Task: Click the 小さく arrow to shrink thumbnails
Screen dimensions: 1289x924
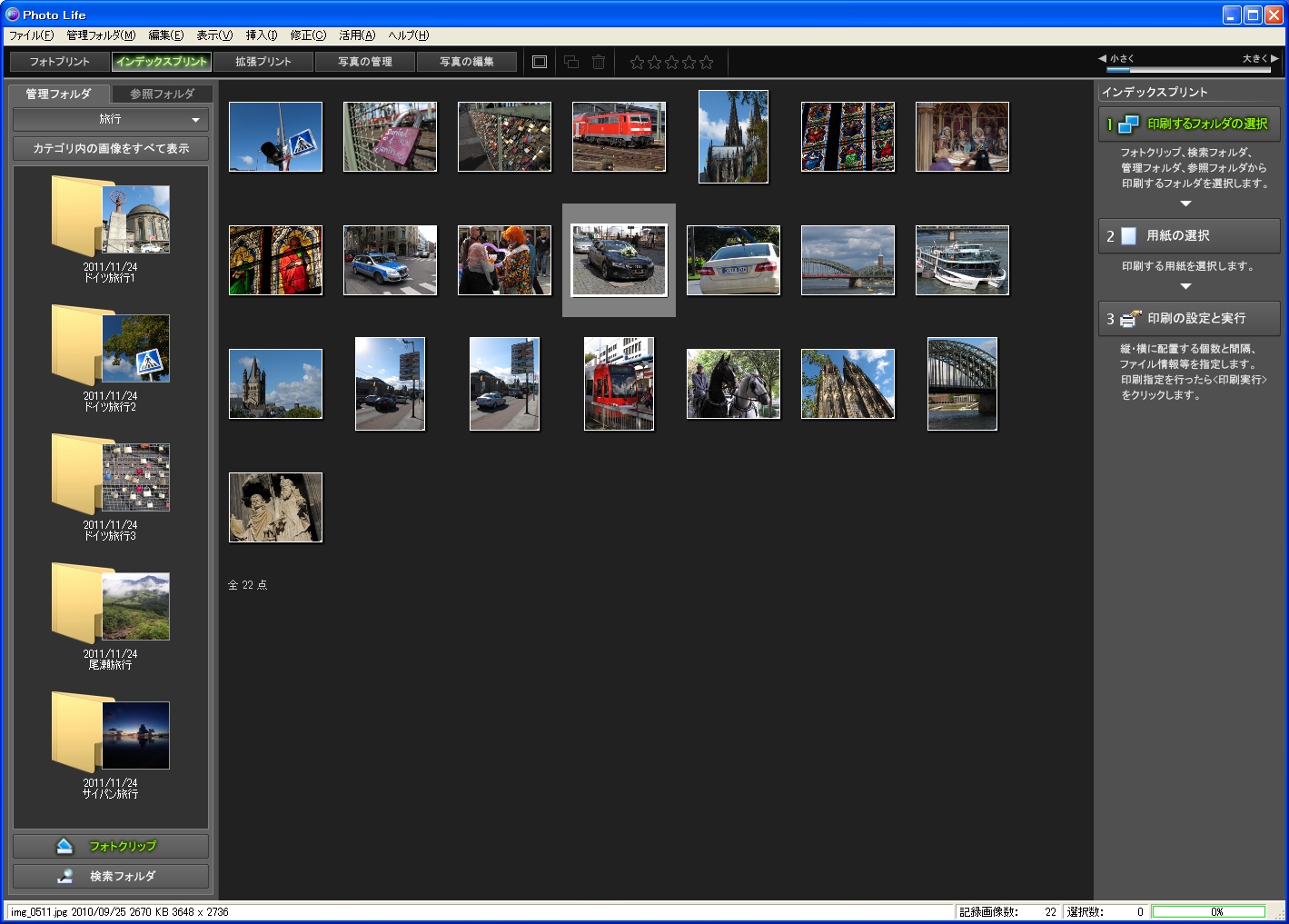Action: (x=1101, y=56)
